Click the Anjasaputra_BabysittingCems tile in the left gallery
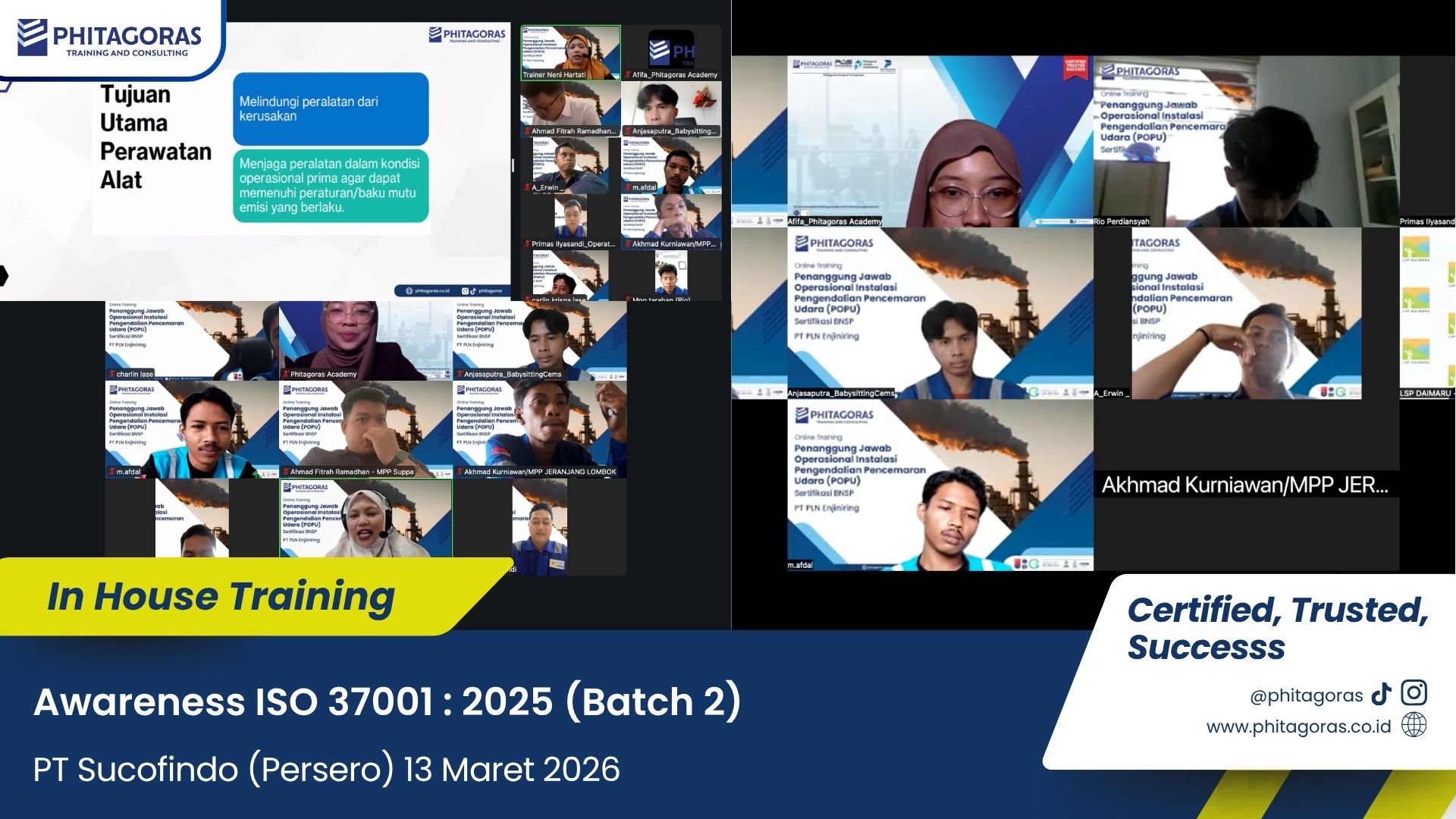The height and width of the screenshot is (819, 1456). point(540,340)
